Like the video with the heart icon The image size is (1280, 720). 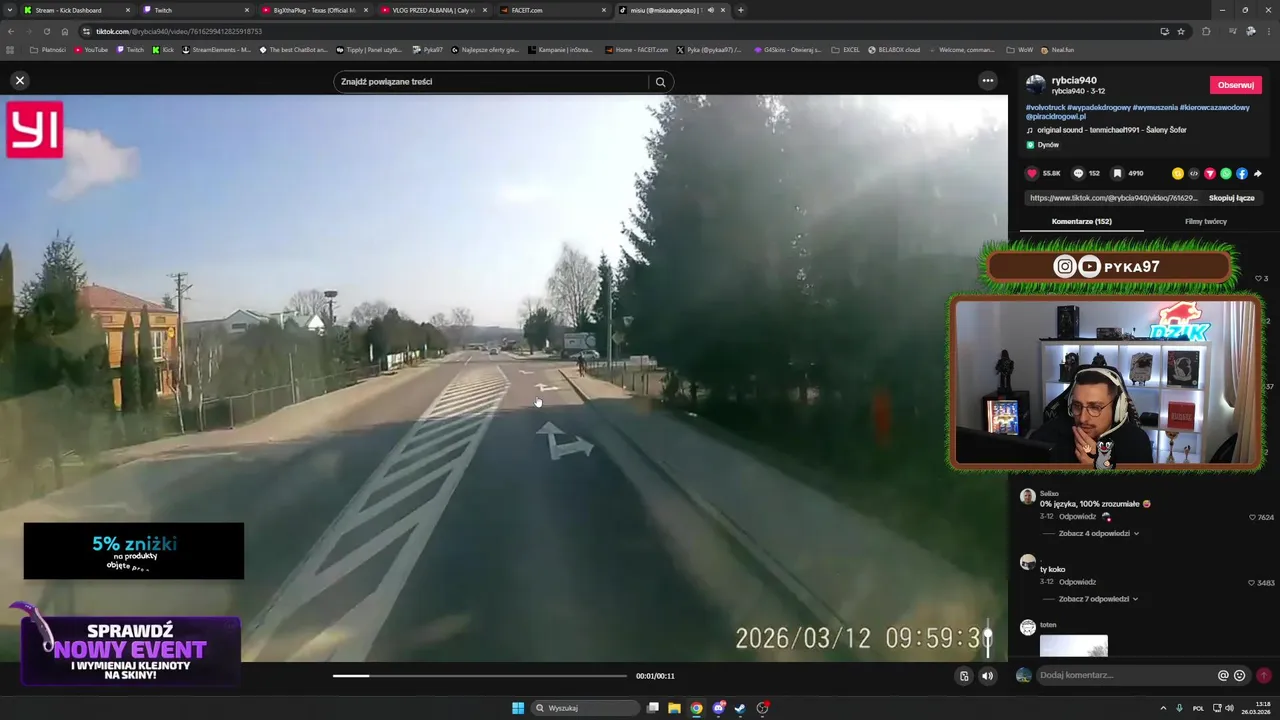1032,173
